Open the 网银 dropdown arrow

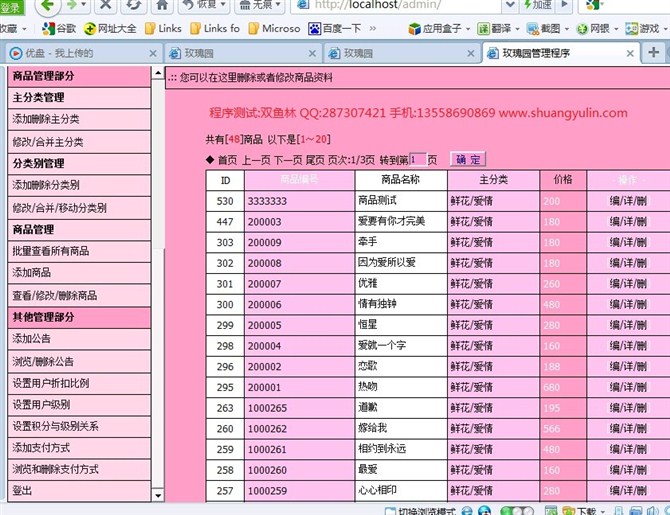(x=616, y=29)
